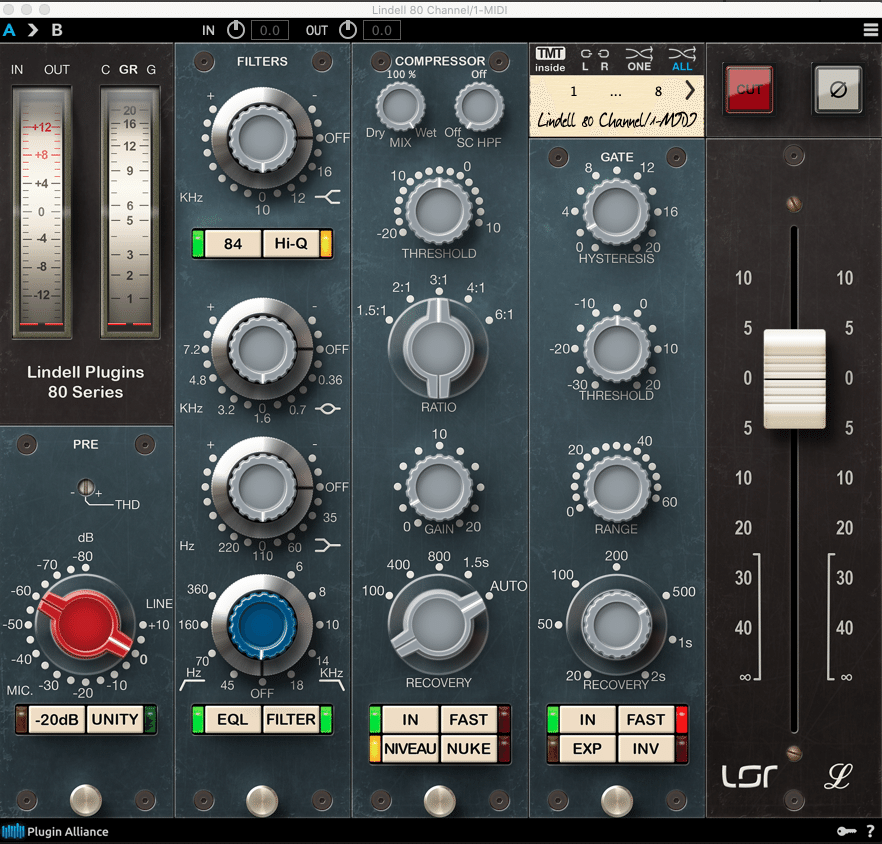This screenshot has height=844, width=882.
Task: Toggle the phase invert Ø icon
Action: tap(837, 91)
